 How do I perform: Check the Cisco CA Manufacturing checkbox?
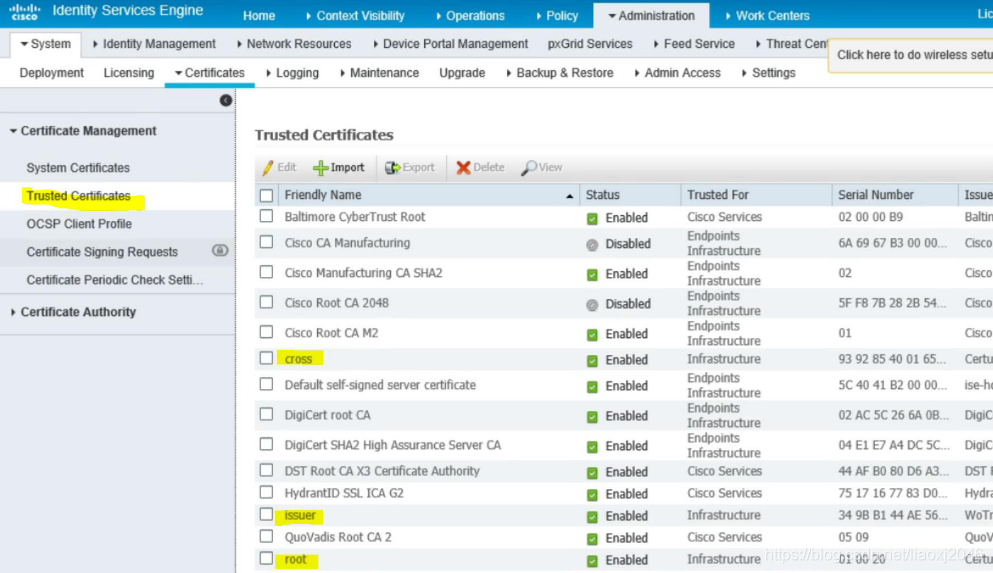267,242
